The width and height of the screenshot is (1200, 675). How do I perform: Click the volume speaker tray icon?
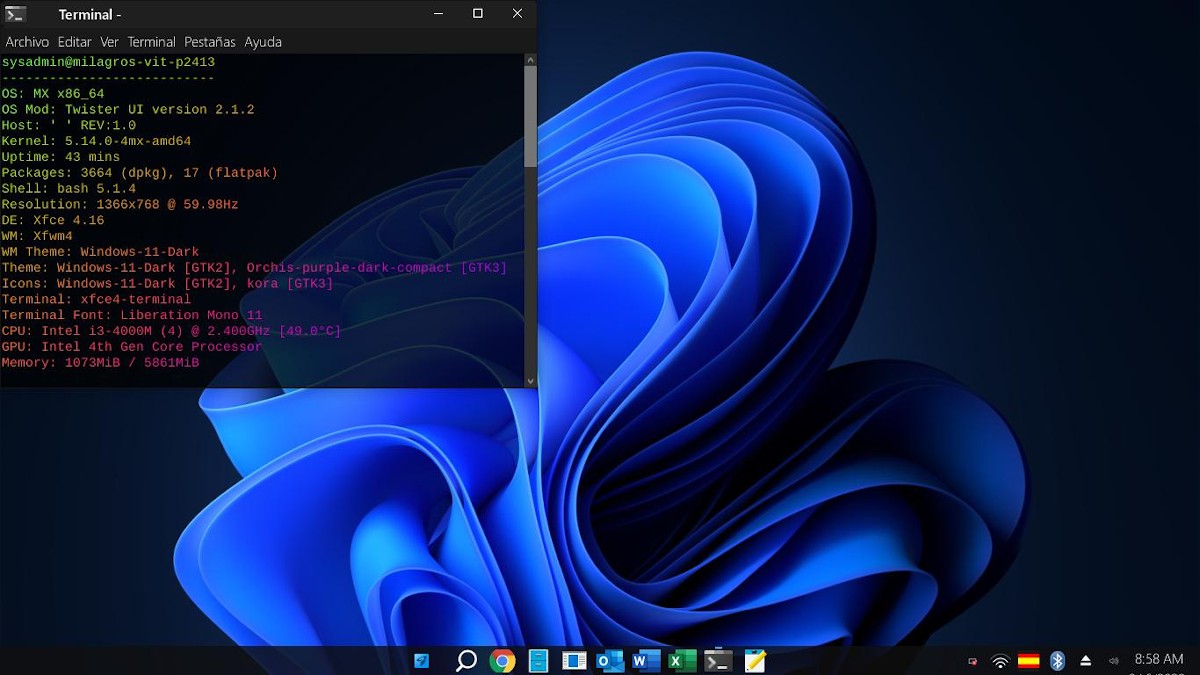pos(1114,661)
